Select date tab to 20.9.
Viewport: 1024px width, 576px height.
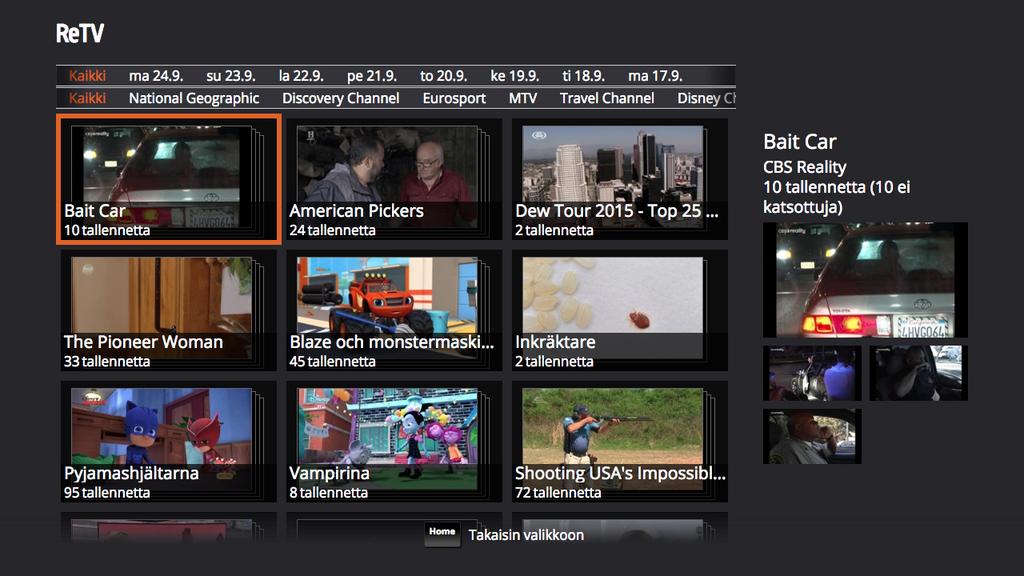tap(443, 76)
